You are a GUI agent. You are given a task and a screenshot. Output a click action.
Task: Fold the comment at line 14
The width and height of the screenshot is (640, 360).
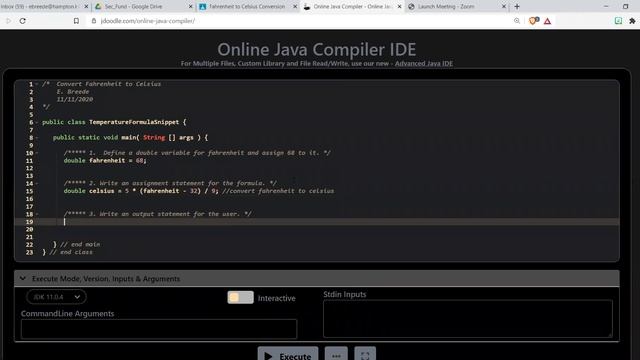[37, 183]
